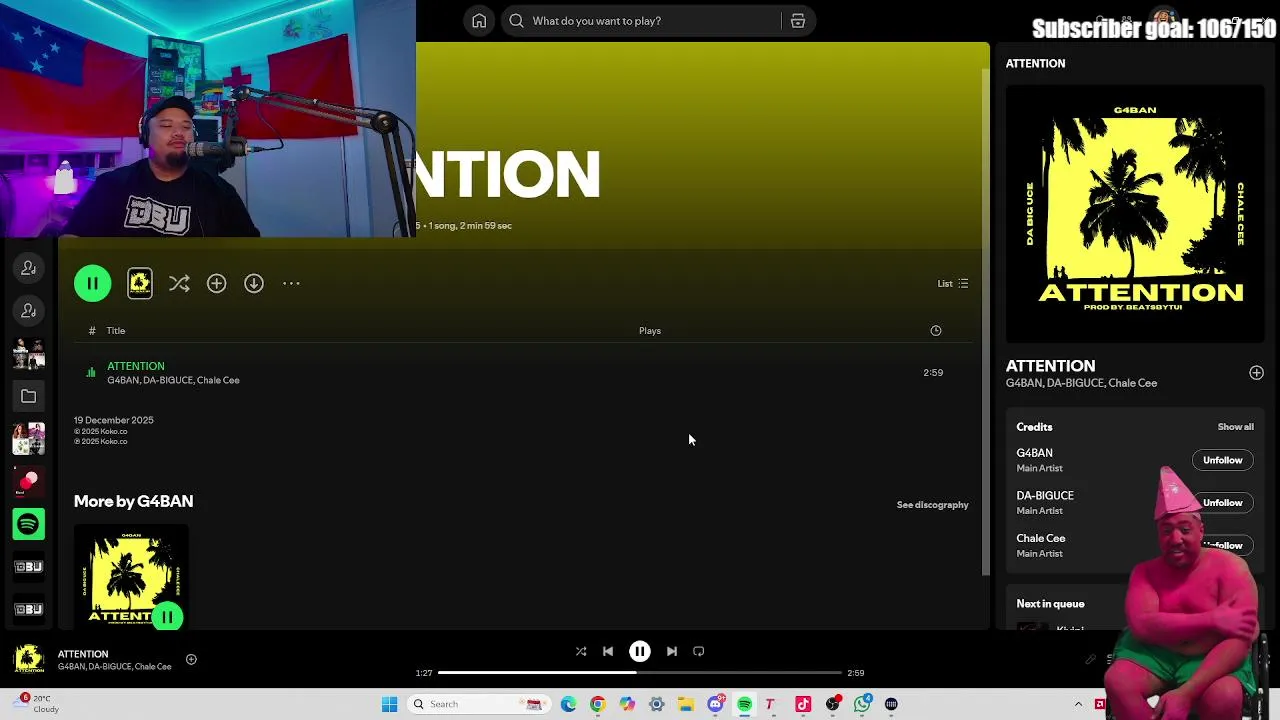Open Google Chrome from the taskbar

pos(598,704)
